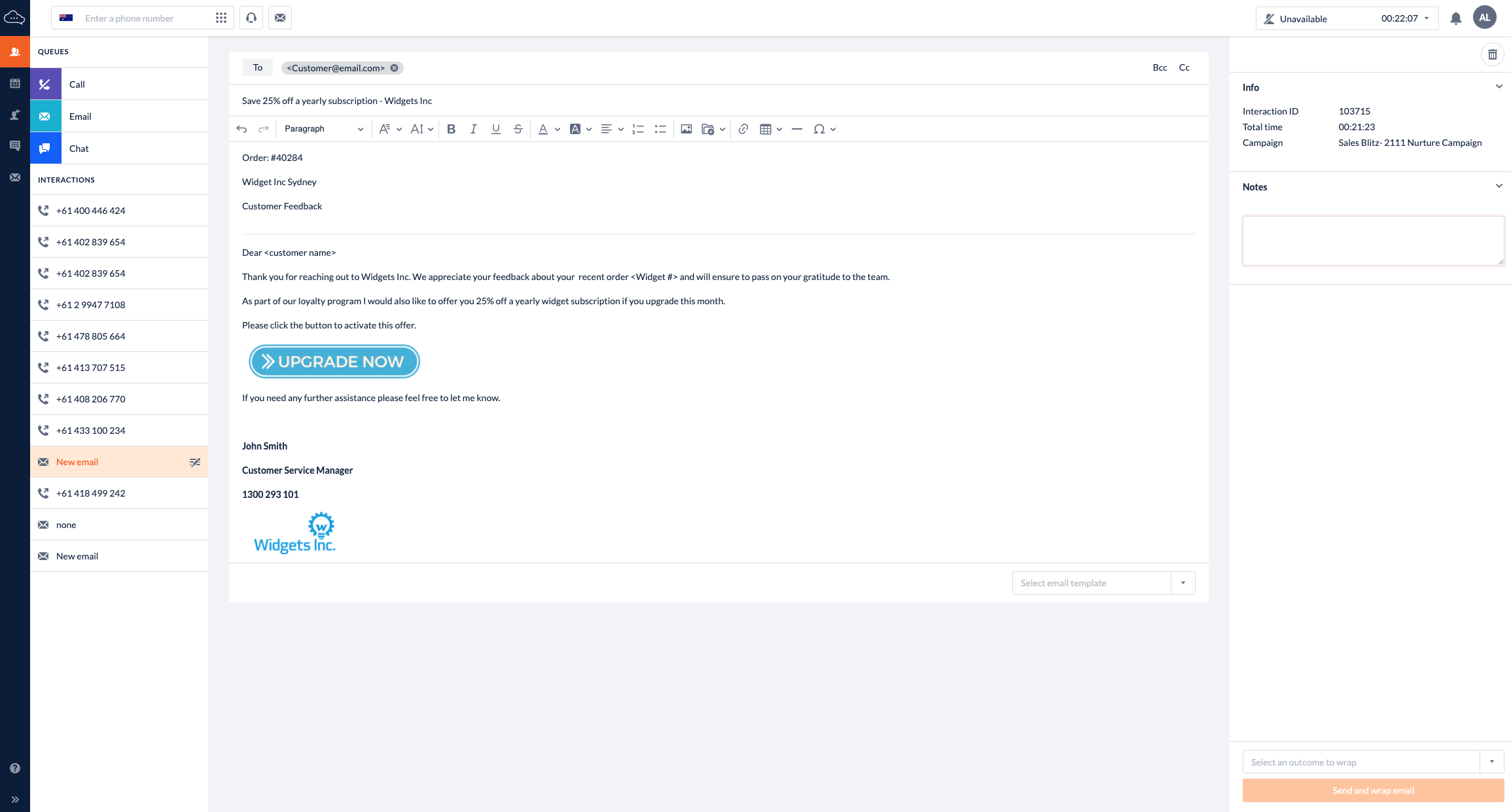Click the Email queue tab

pyautogui.click(x=120, y=116)
